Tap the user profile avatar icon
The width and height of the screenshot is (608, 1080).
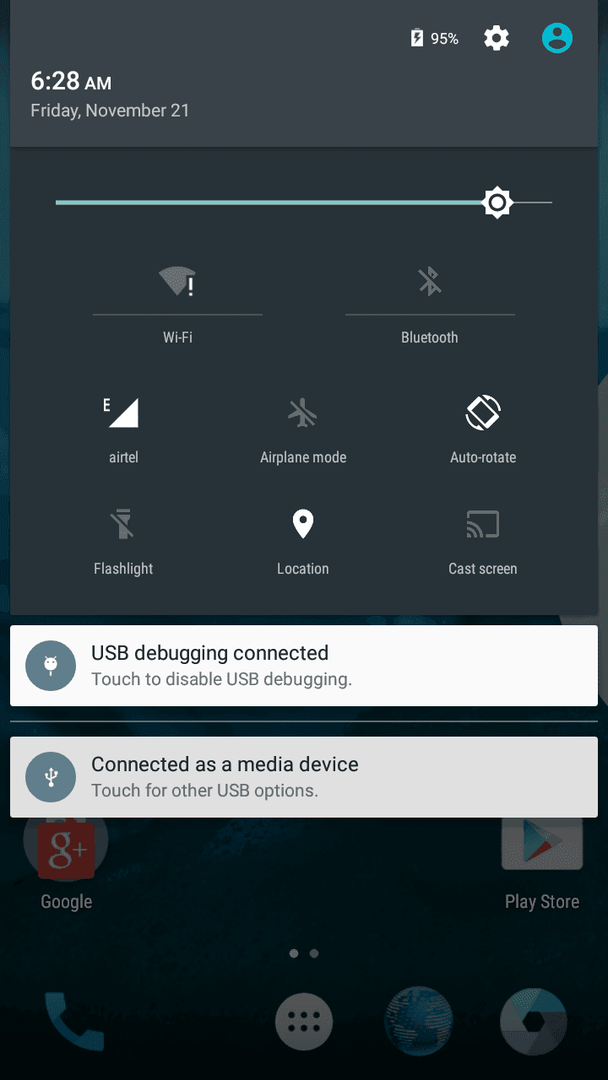(x=557, y=38)
